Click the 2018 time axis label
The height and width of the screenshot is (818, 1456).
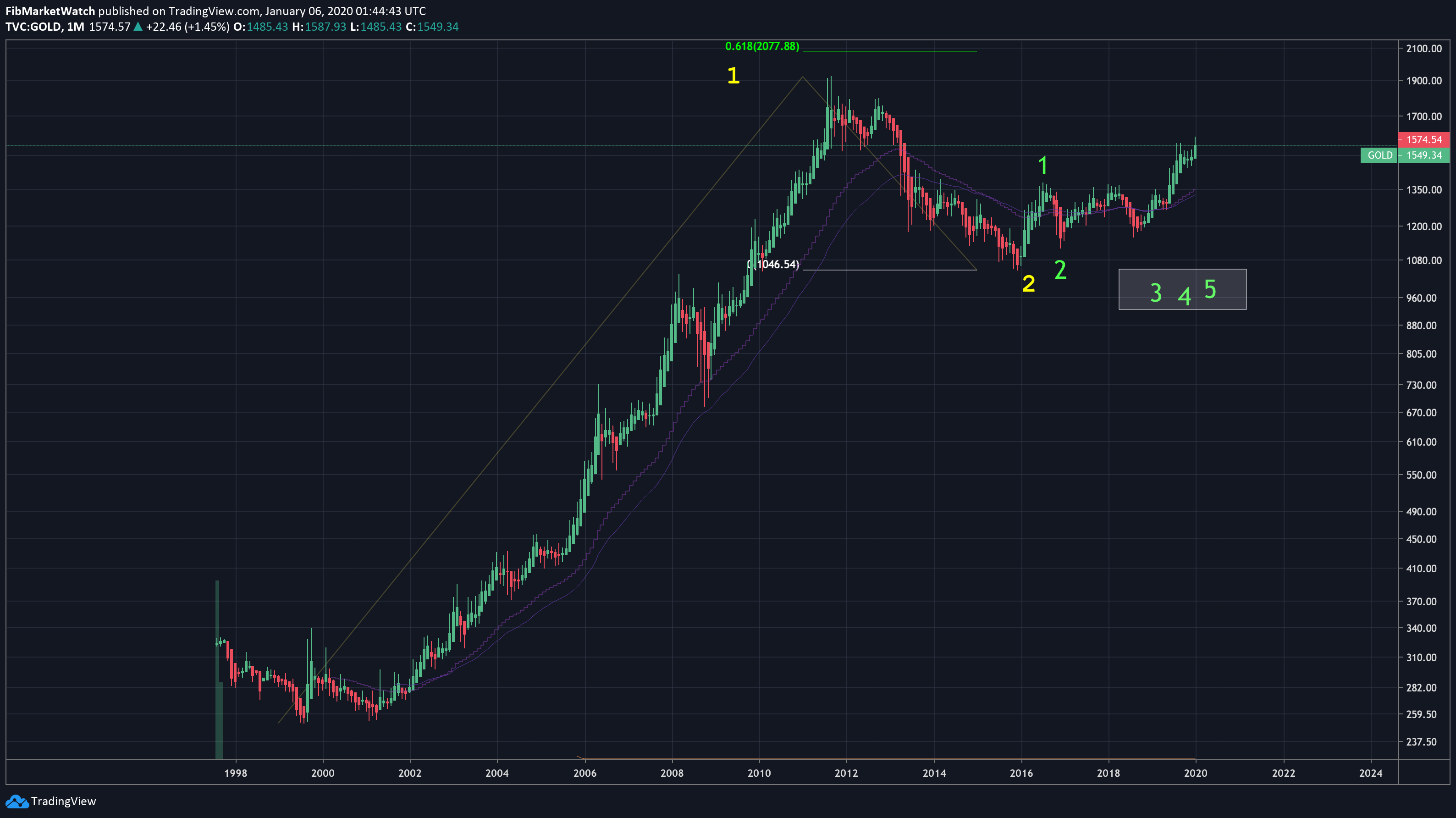tap(1109, 774)
